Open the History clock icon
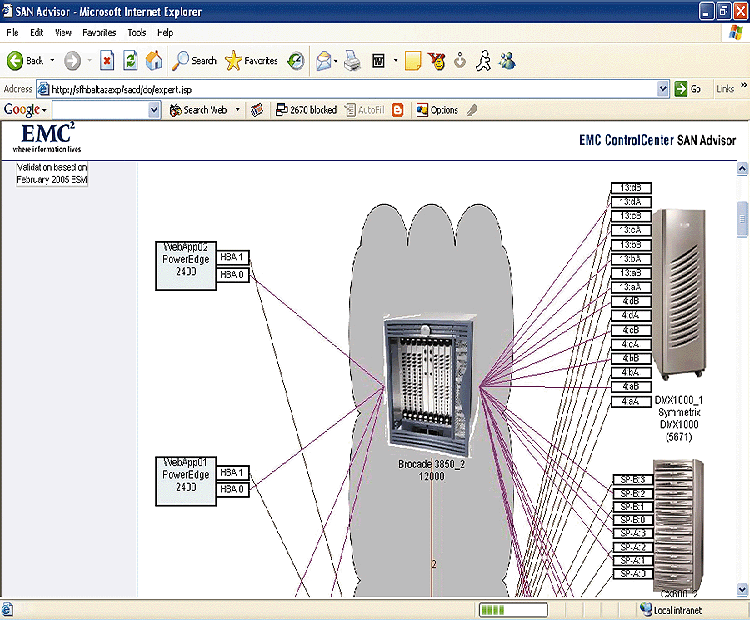 pos(296,61)
